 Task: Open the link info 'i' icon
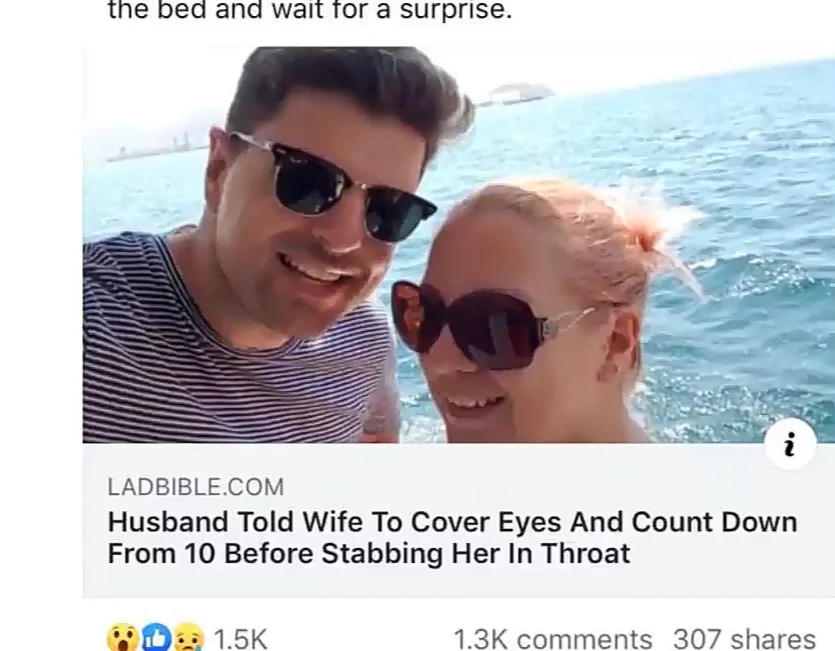point(790,444)
